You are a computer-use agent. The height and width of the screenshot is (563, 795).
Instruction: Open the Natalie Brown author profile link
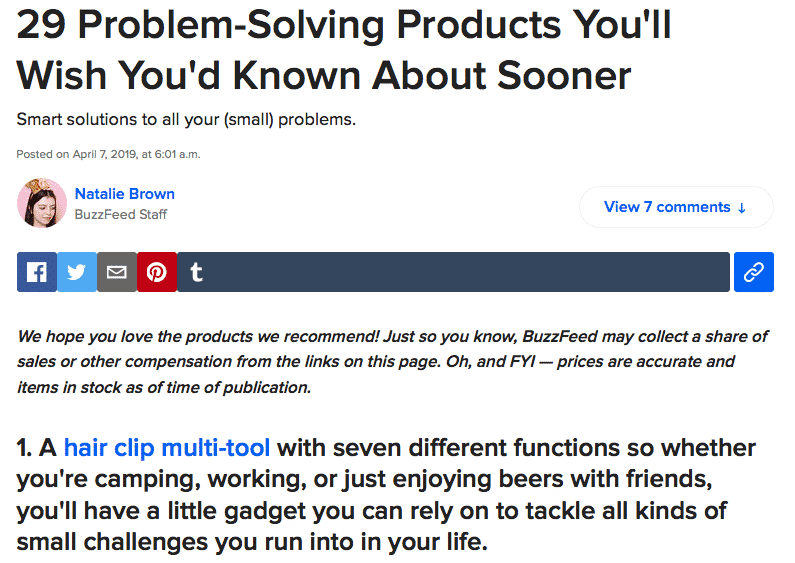(125, 193)
